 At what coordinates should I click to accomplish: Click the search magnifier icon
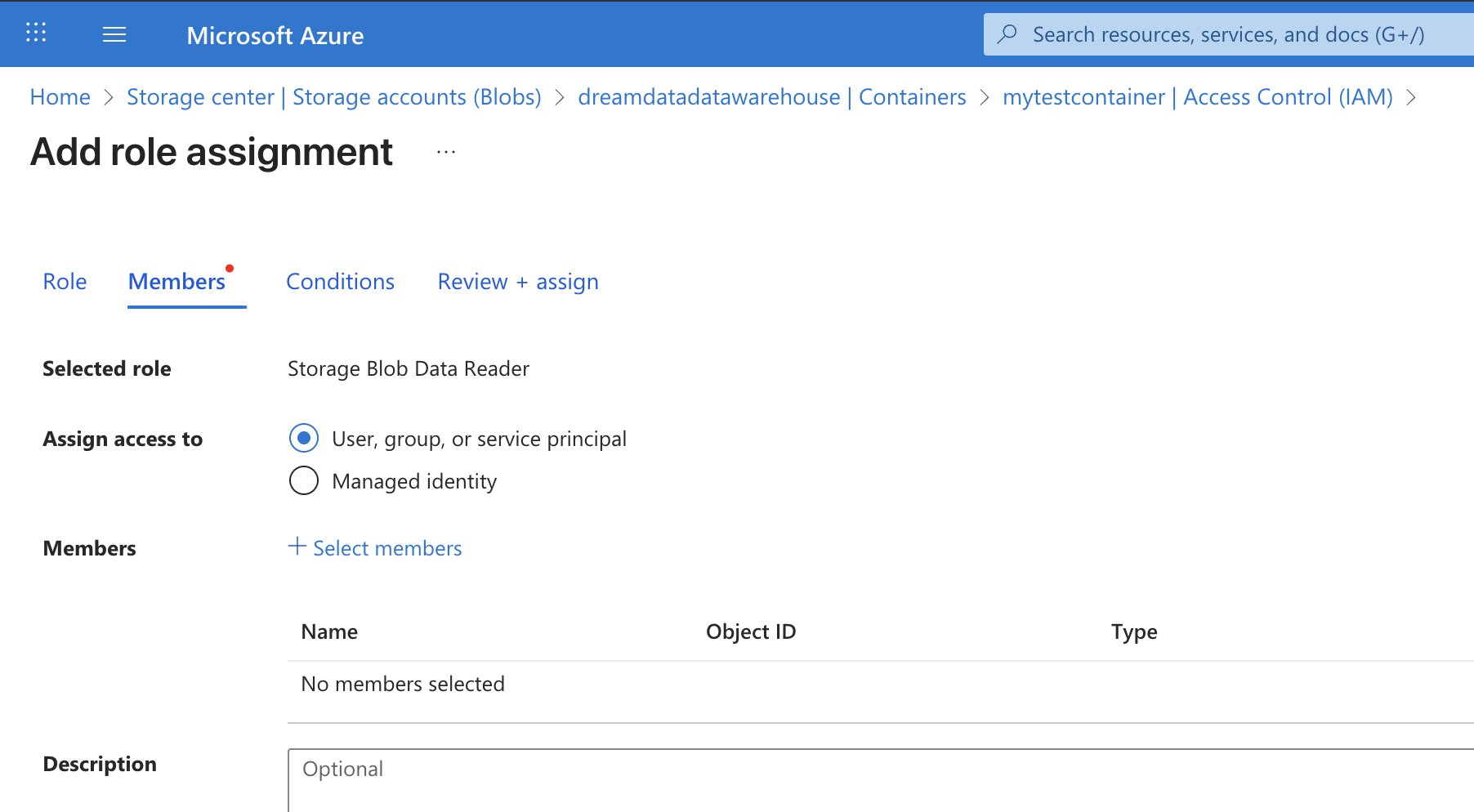point(1008,33)
